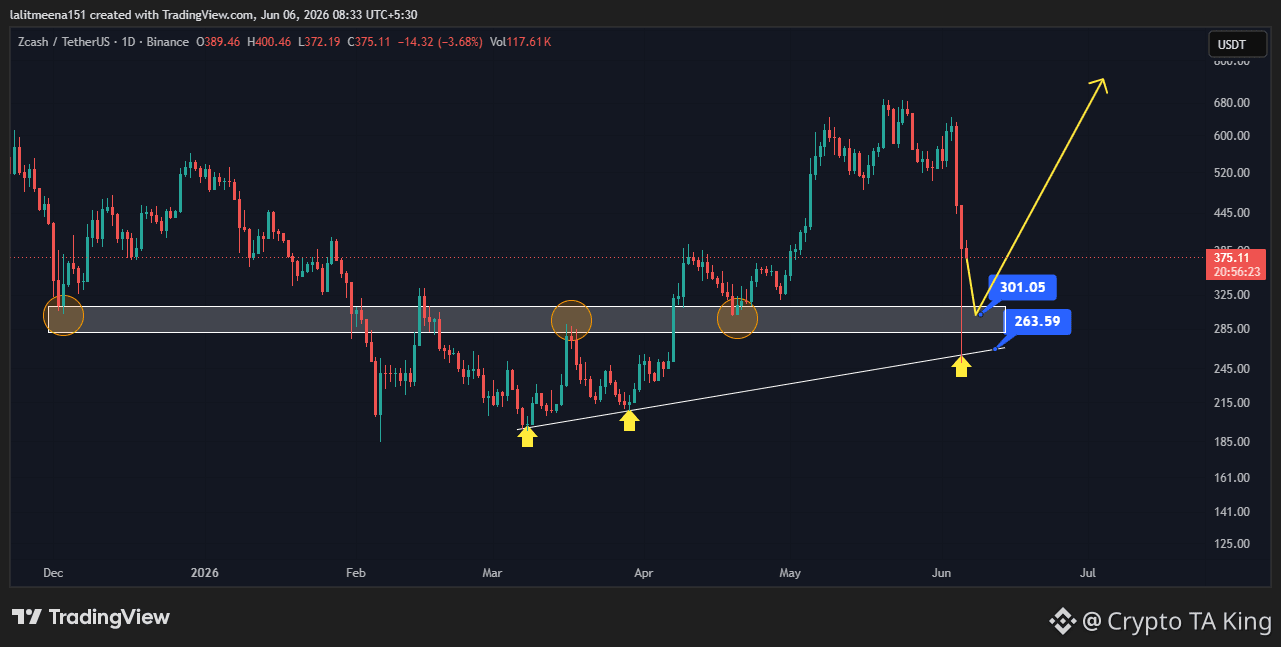The height and width of the screenshot is (647, 1281).
Task: Click the Jun label on time axis
Action: (x=941, y=573)
